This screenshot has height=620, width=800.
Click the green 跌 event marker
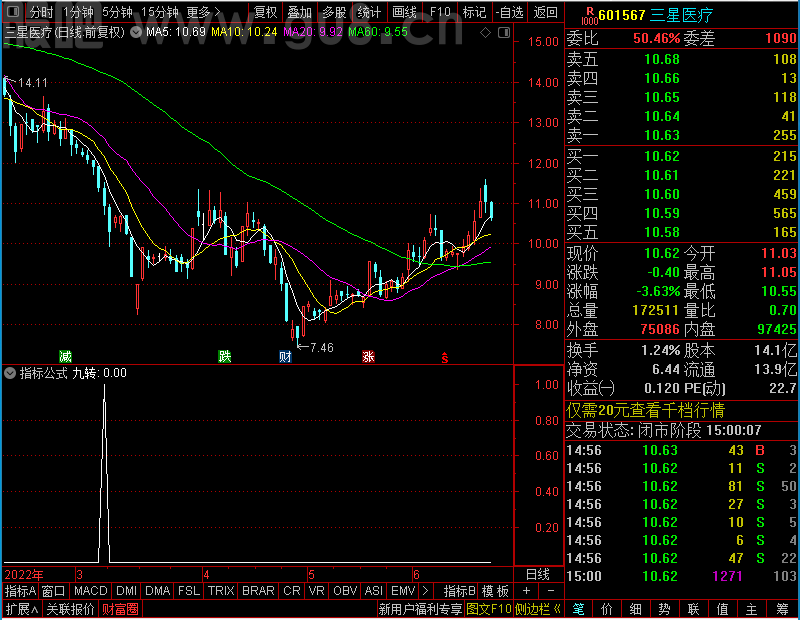coord(224,356)
